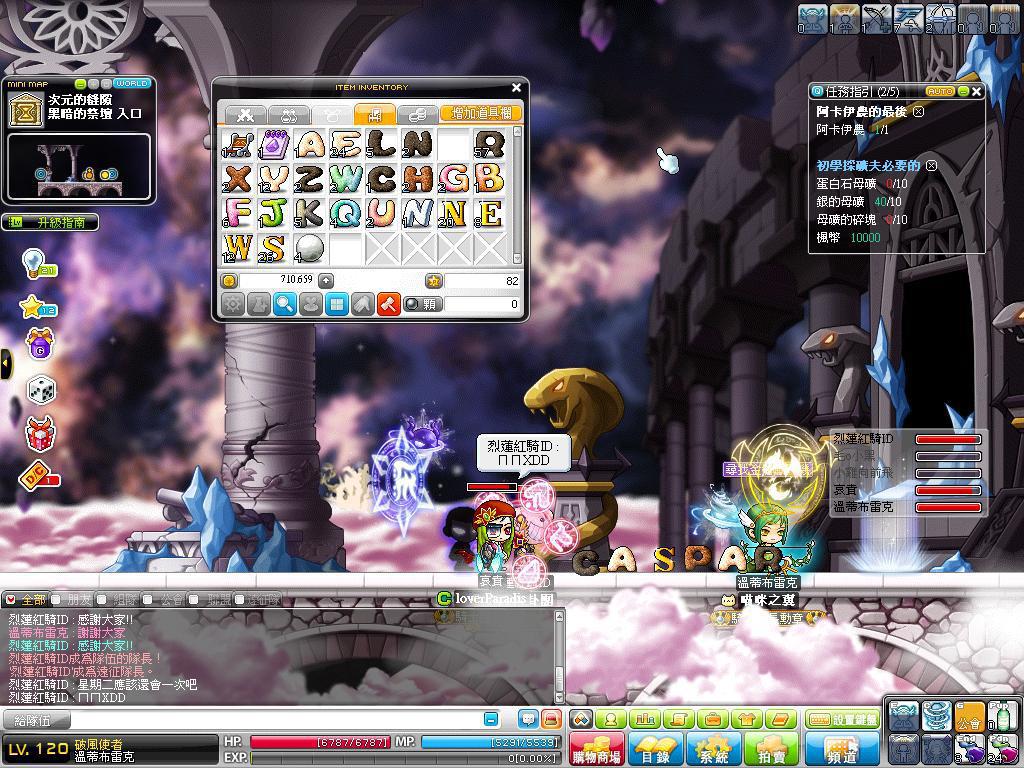Toggle the AUTO button in quest guide
The width and height of the screenshot is (1024, 768).
coord(940,91)
